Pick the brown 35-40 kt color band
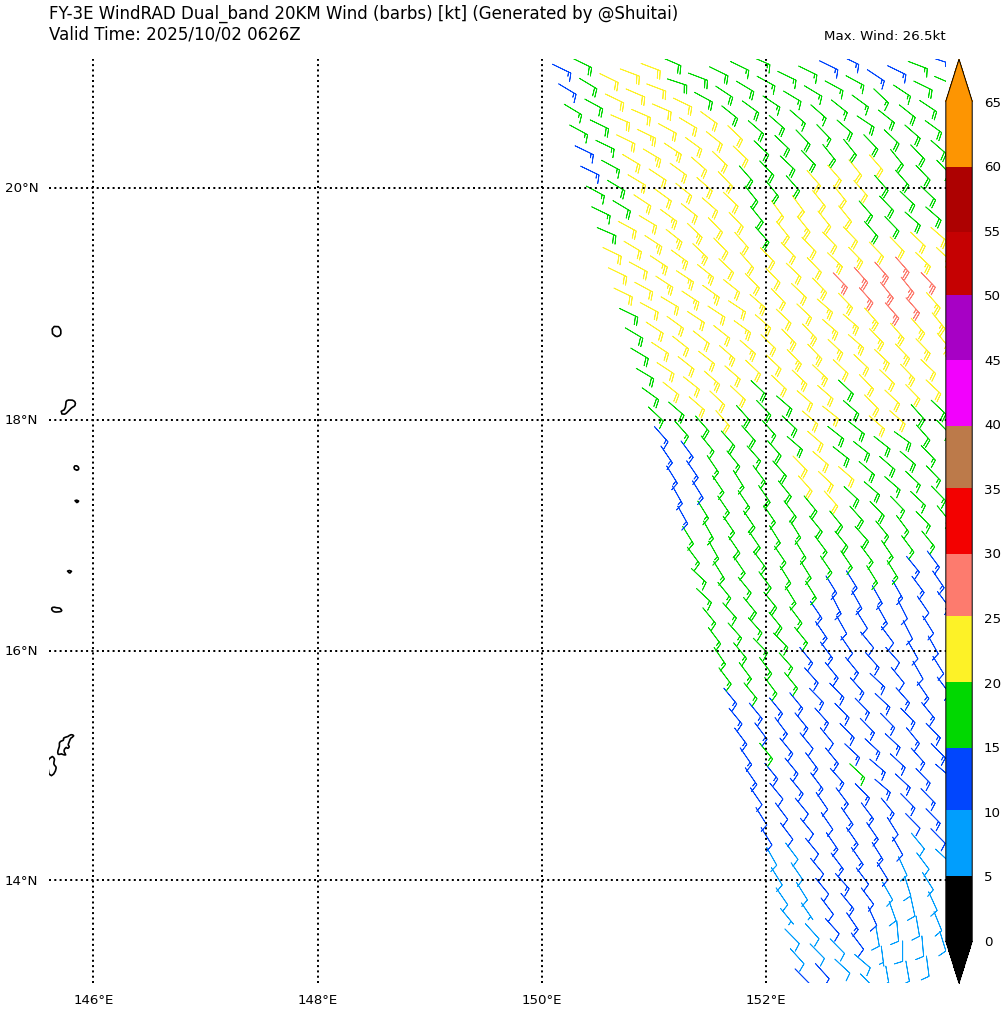Viewport: 1005px width, 1011px height. (958, 456)
